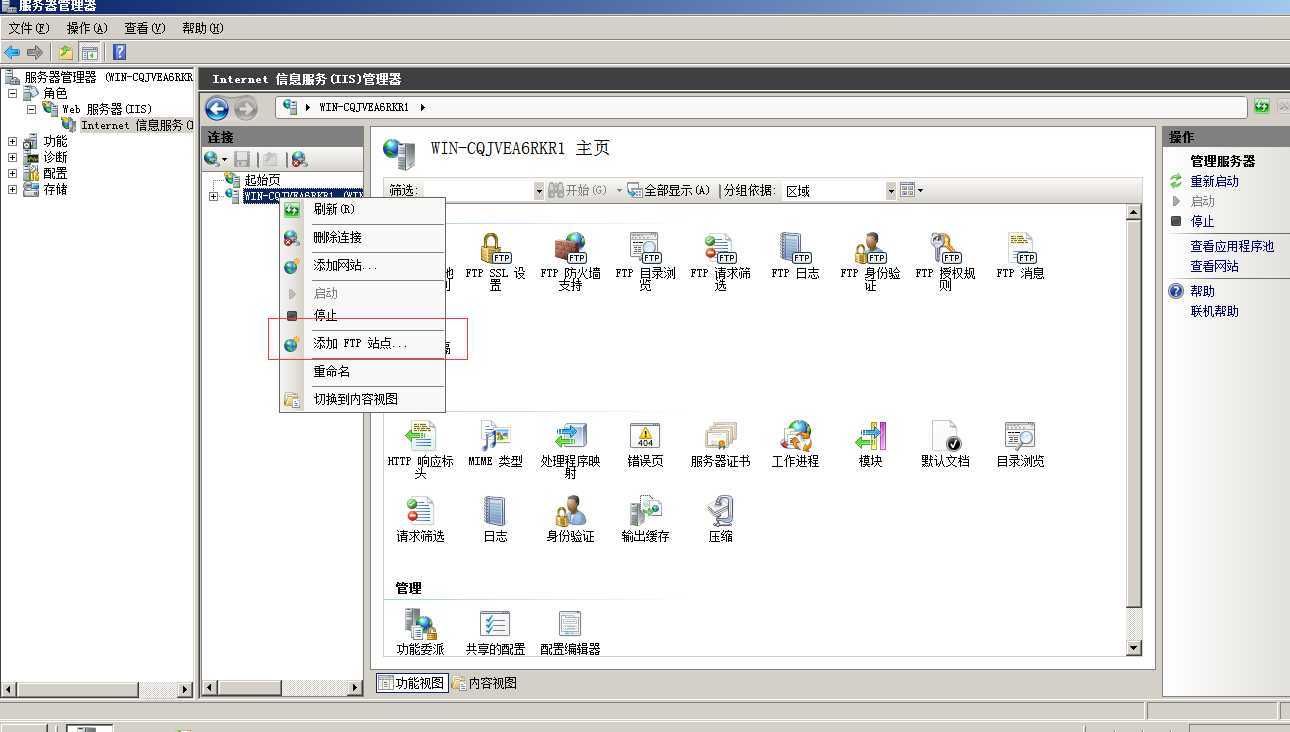This screenshot has height=732, width=1290.
Task: Expand the 功能 tree node
Action: pos(12,141)
